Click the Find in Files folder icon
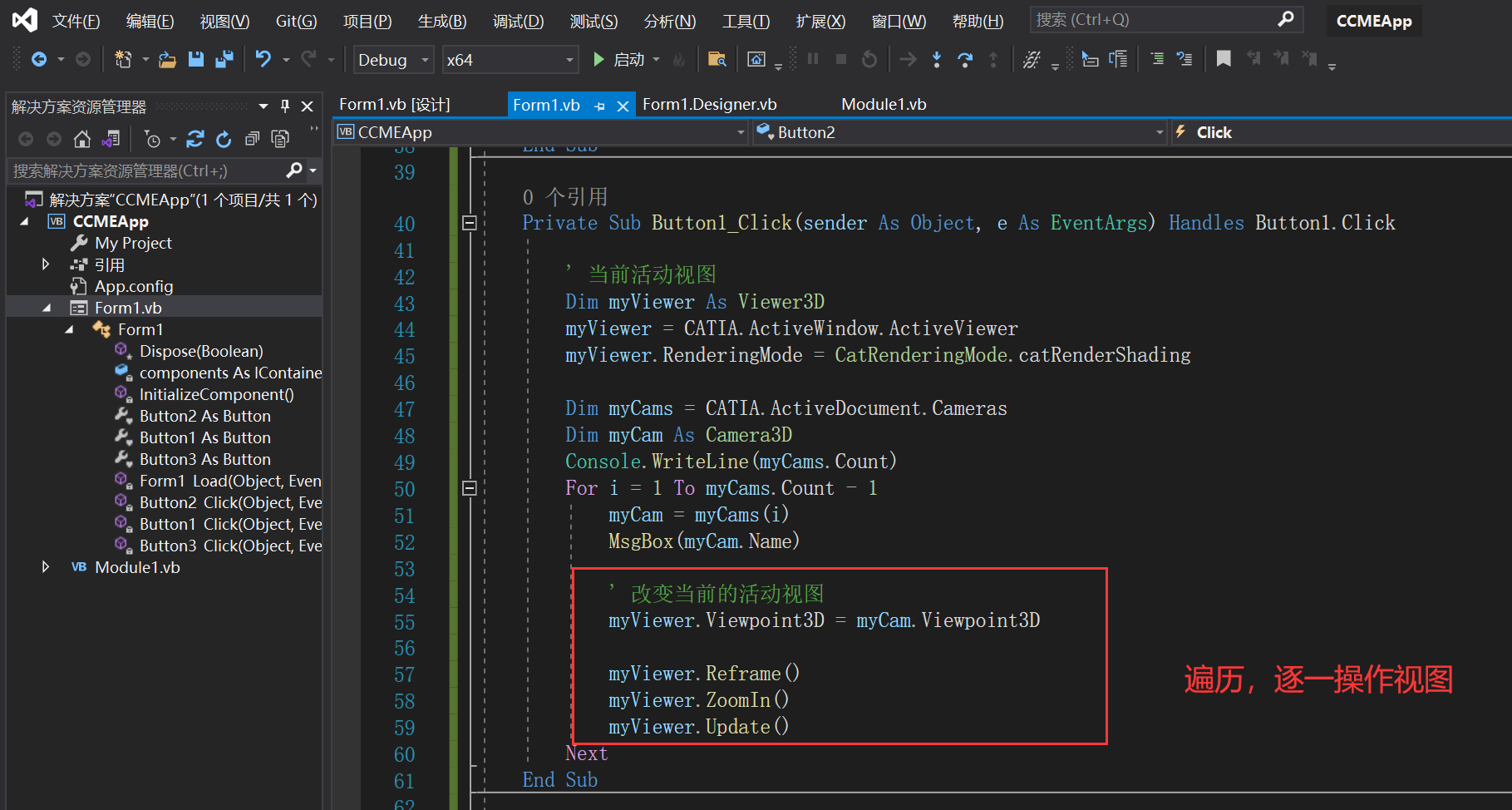This screenshot has width=1512, height=810. [x=717, y=59]
